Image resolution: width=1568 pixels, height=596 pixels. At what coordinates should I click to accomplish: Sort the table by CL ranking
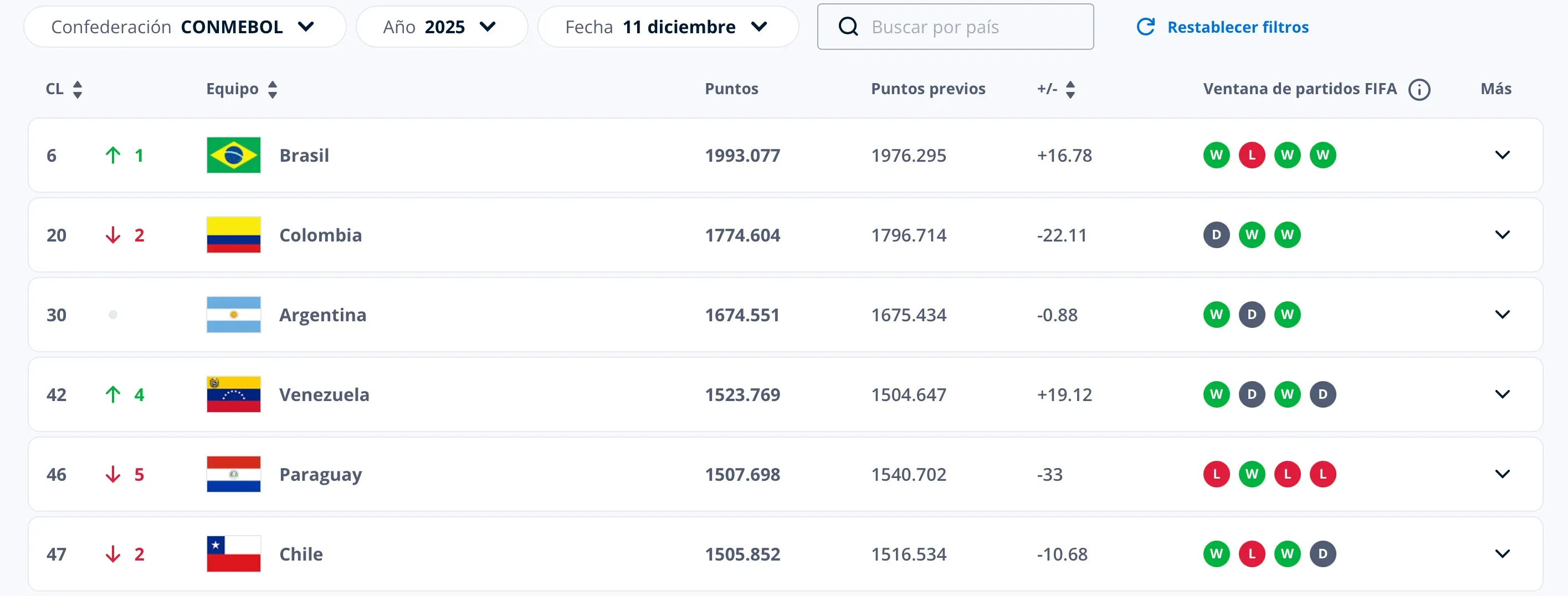pyautogui.click(x=76, y=90)
